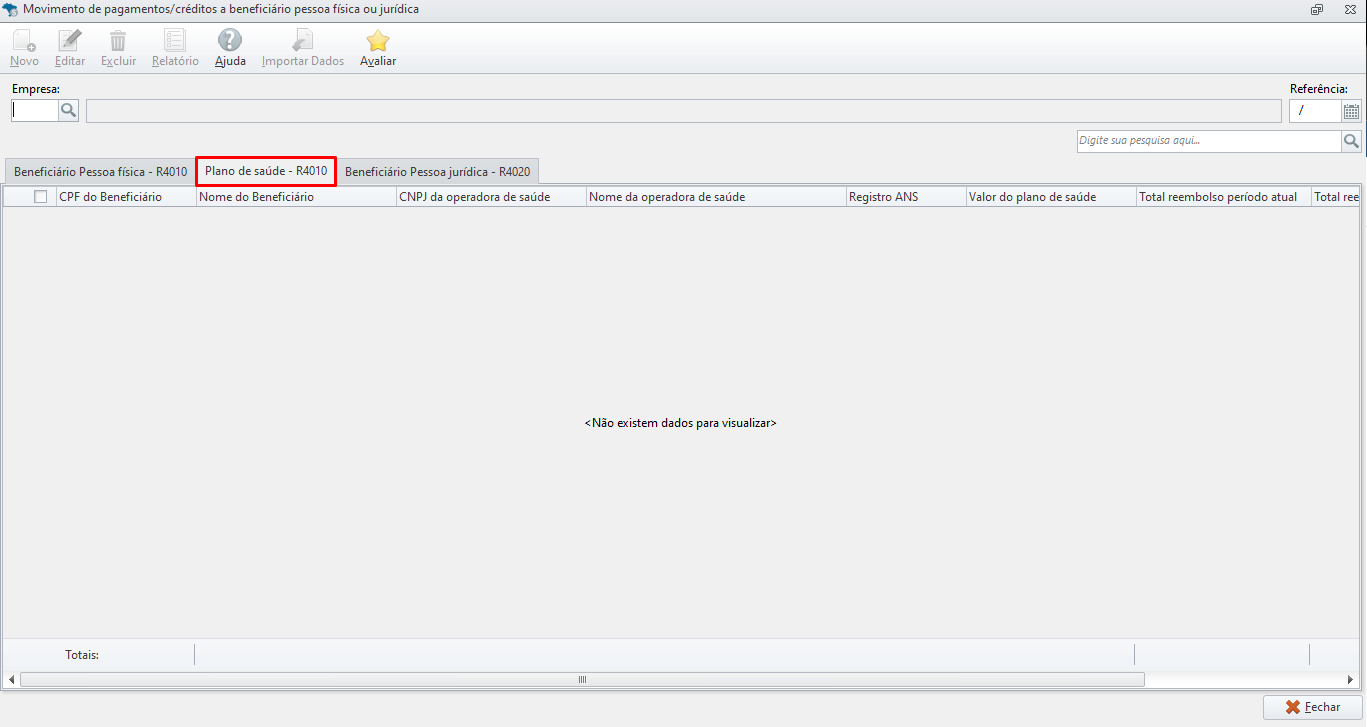
Task: Click the company name display field
Action: click(684, 111)
